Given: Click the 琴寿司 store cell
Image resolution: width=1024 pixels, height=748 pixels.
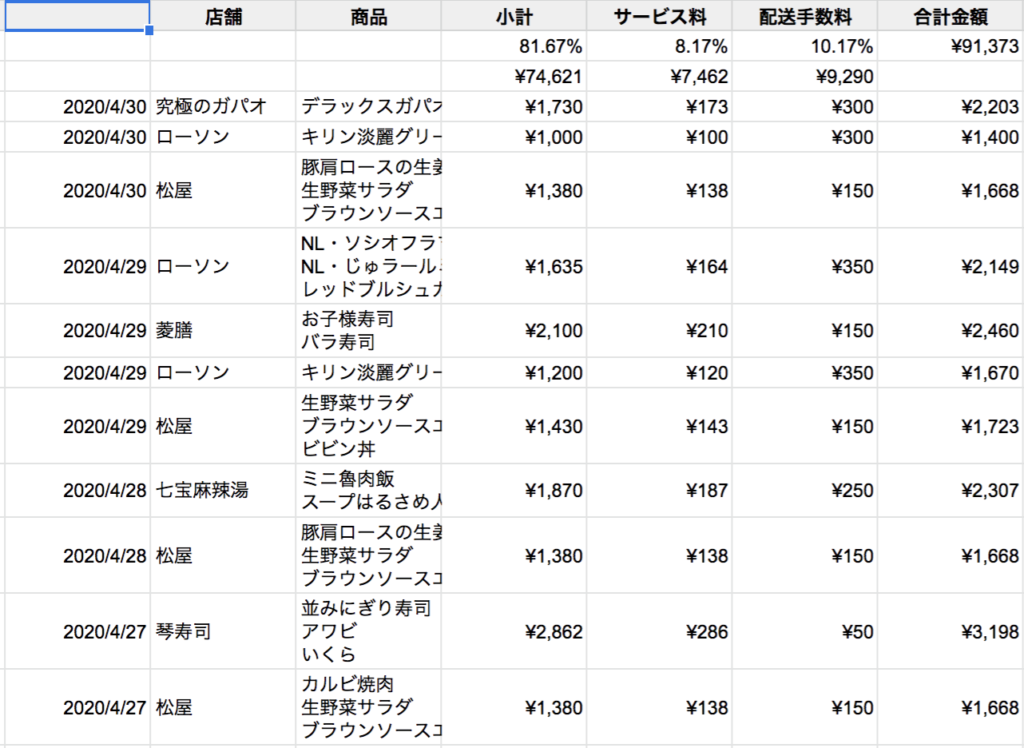Looking at the screenshot, I should coord(223,632).
